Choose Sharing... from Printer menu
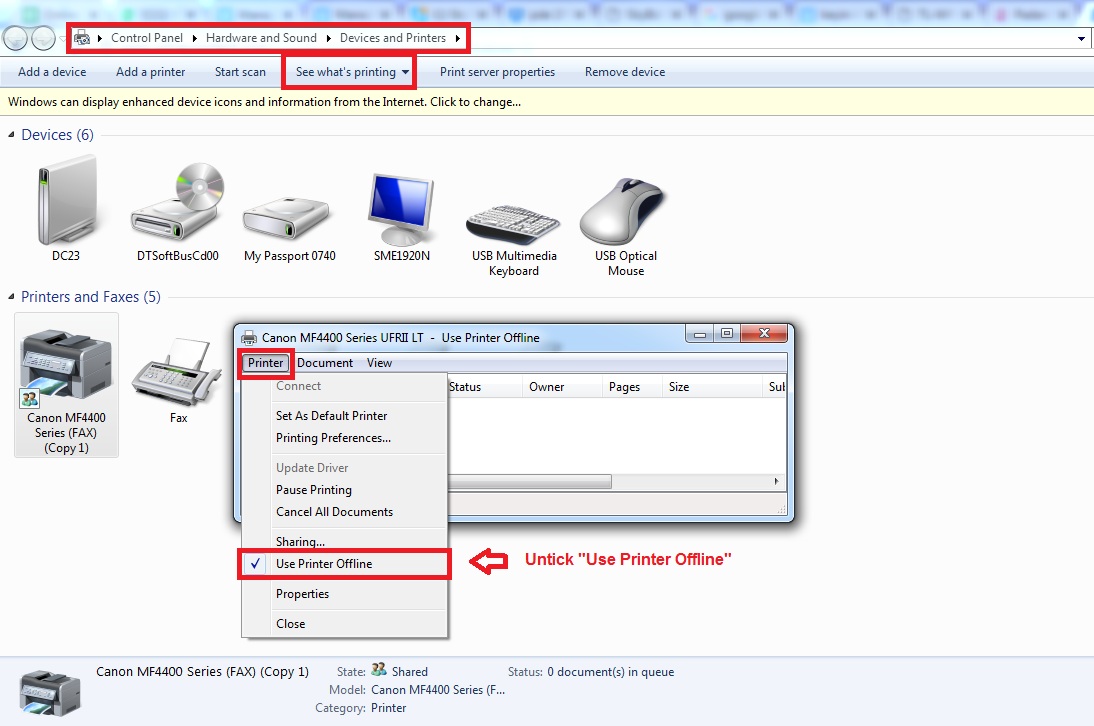The height and width of the screenshot is (726, 1094). pyautogui.click(x=344, y=541)
